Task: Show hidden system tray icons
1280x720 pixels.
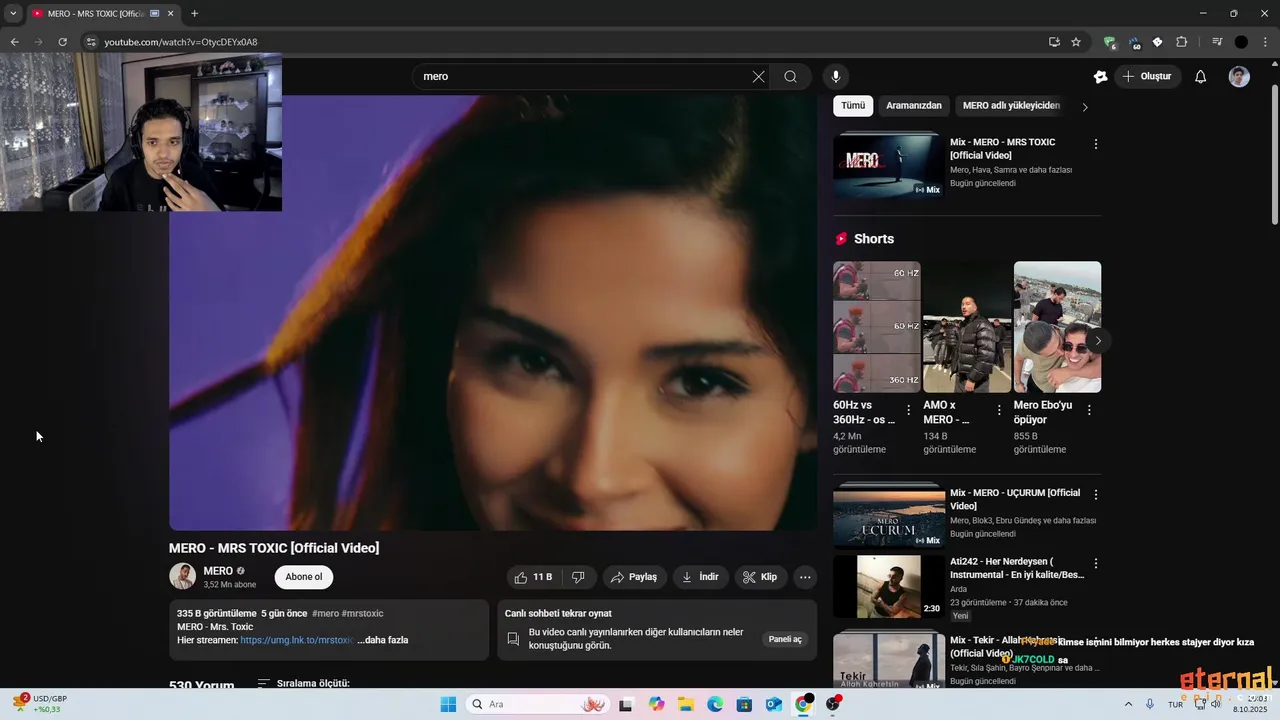Action: [x=1128, y=704]
